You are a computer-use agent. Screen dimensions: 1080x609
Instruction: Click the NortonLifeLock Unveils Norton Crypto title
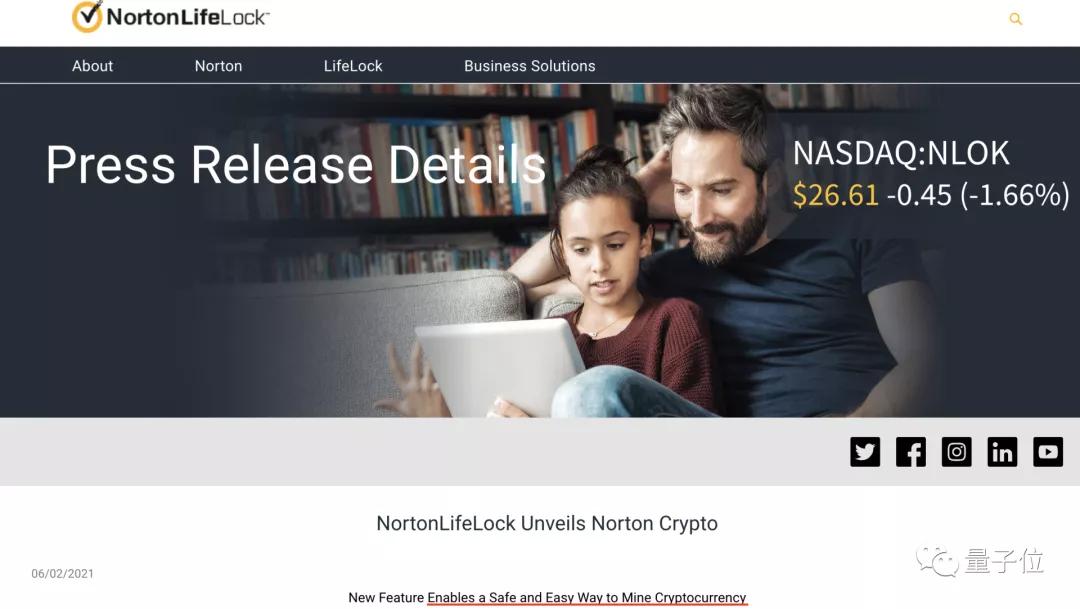pyautogui.click(x=547, y=524)
